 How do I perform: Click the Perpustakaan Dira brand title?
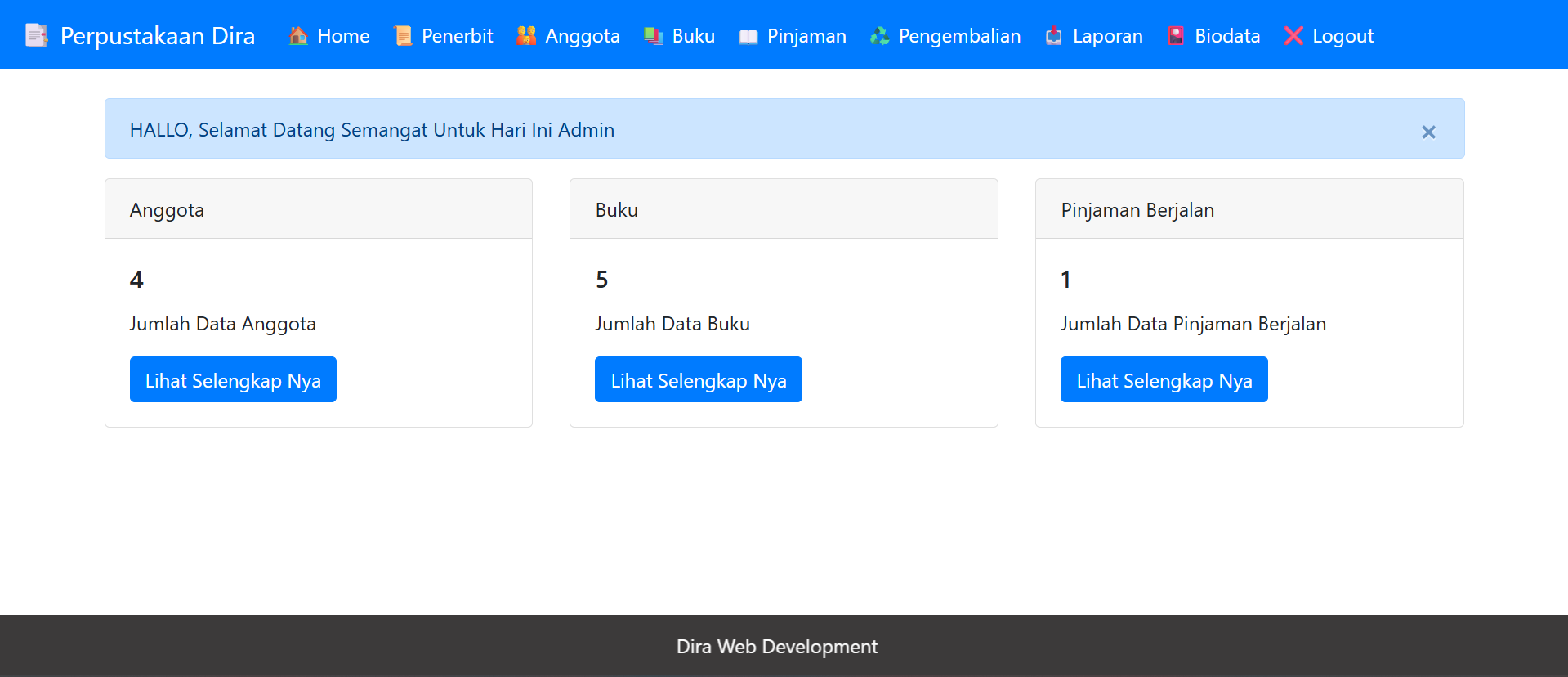pos(158,36)
